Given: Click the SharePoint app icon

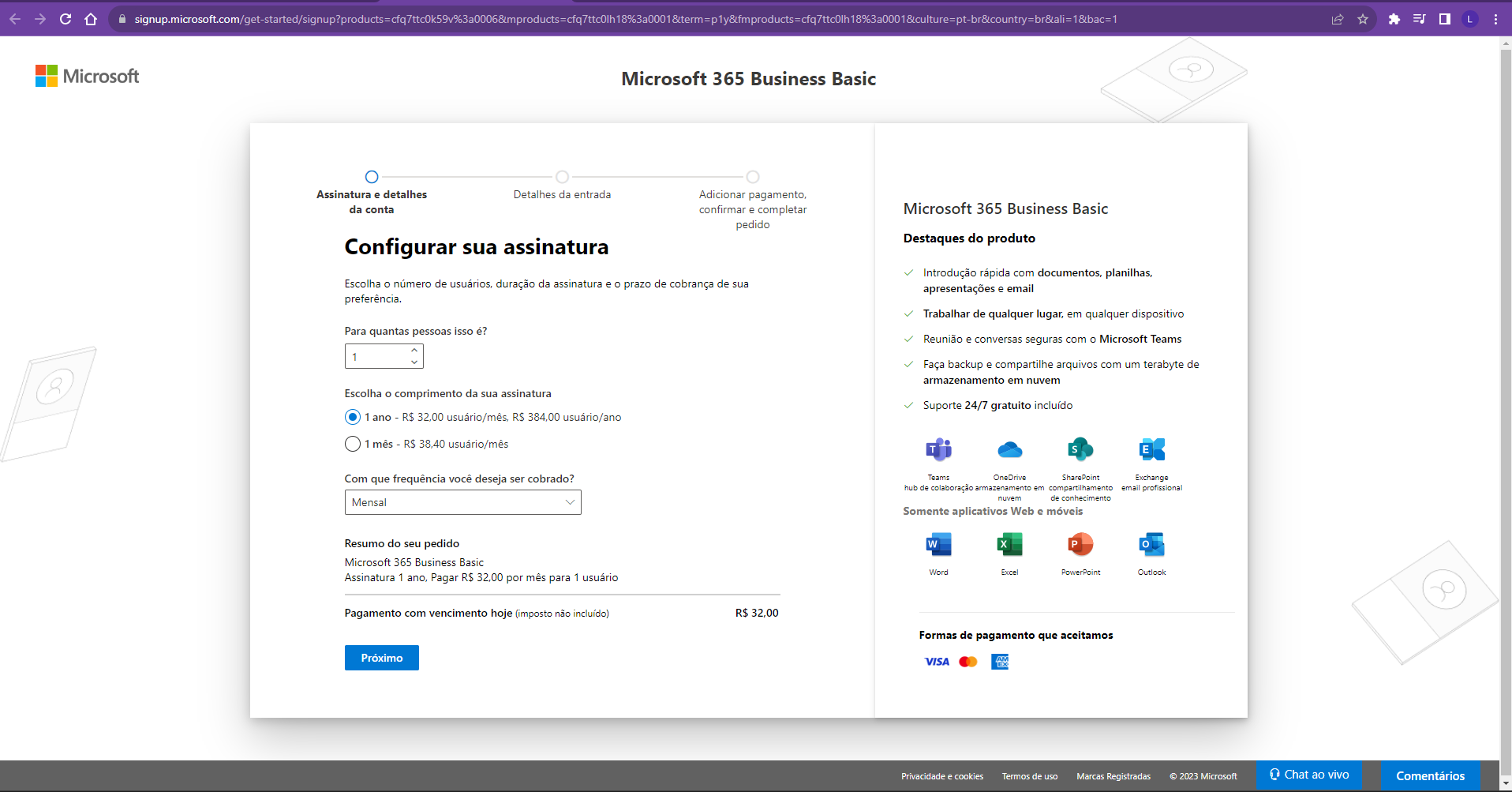Looking at the screenshot, I should (x=1080, y=449).
